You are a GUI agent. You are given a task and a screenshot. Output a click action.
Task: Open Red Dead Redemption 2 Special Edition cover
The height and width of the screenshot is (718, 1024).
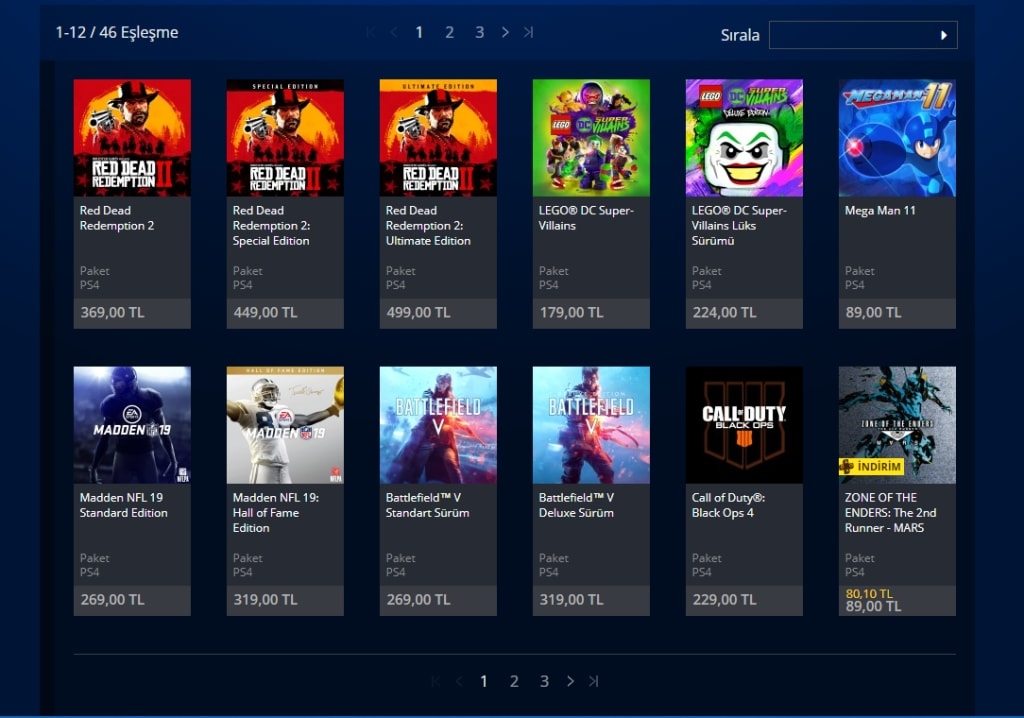[285, 138]
